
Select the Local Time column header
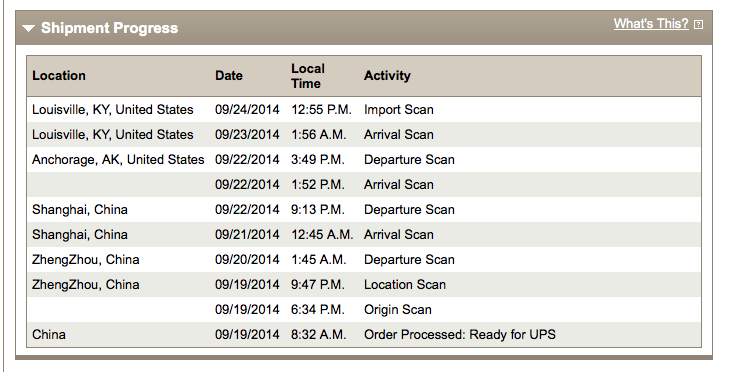(x=308, y=76)
